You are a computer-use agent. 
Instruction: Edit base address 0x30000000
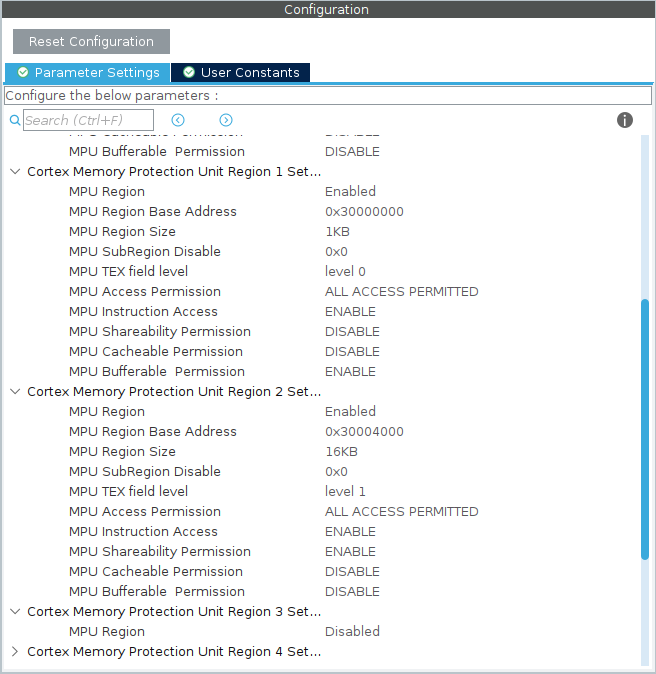(x=364, y=211)
